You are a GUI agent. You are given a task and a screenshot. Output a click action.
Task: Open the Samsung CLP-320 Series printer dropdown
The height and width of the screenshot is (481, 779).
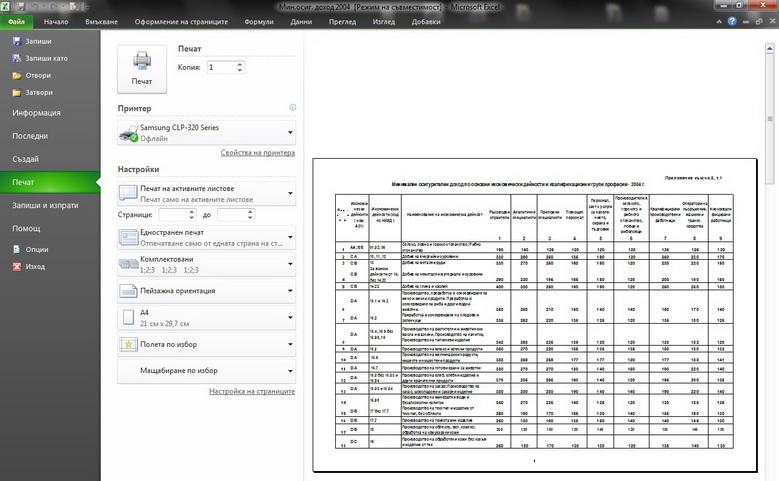pyautogui.click(x=207, y=133)
